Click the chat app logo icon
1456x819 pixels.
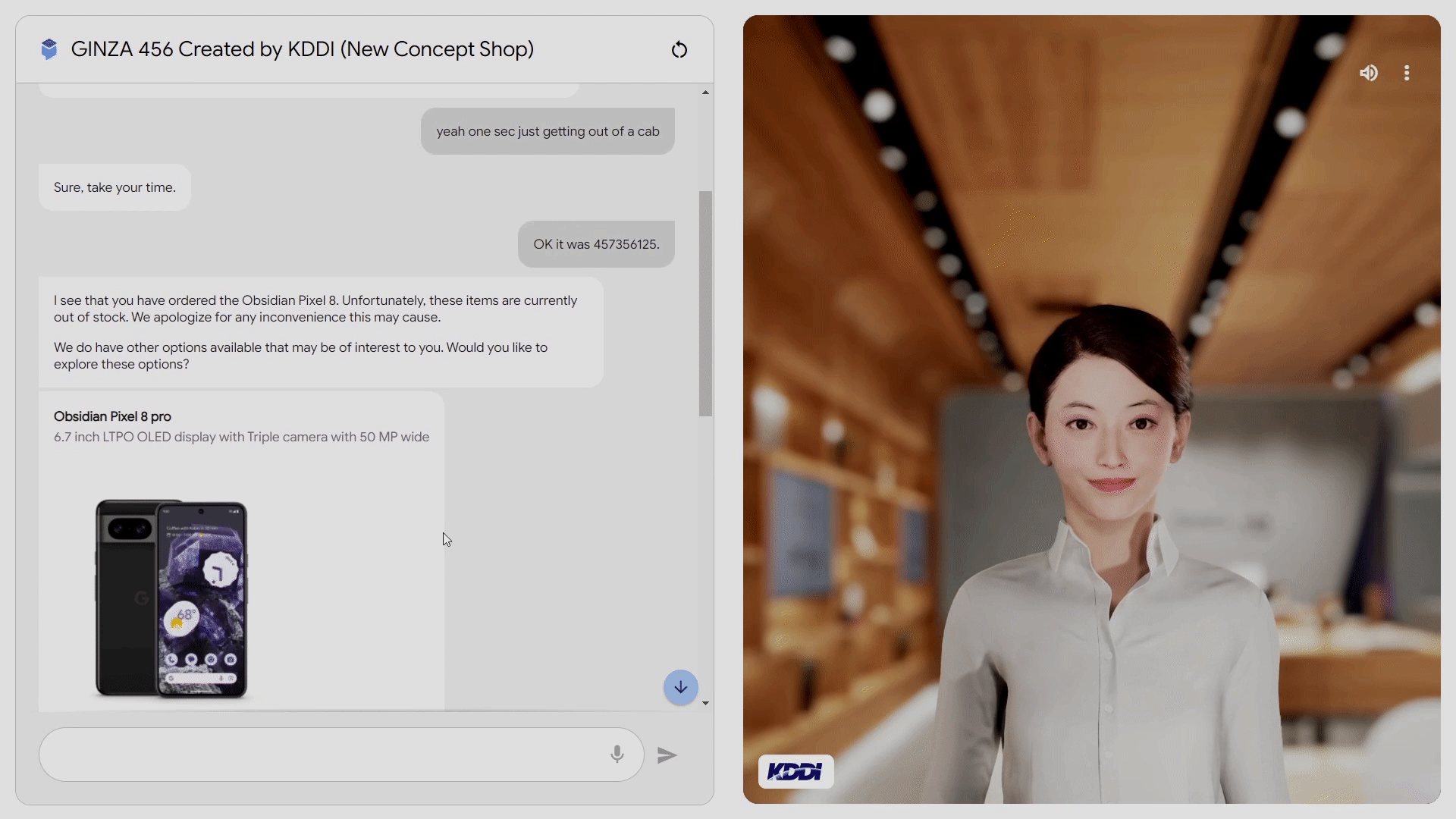coord(49,49)
